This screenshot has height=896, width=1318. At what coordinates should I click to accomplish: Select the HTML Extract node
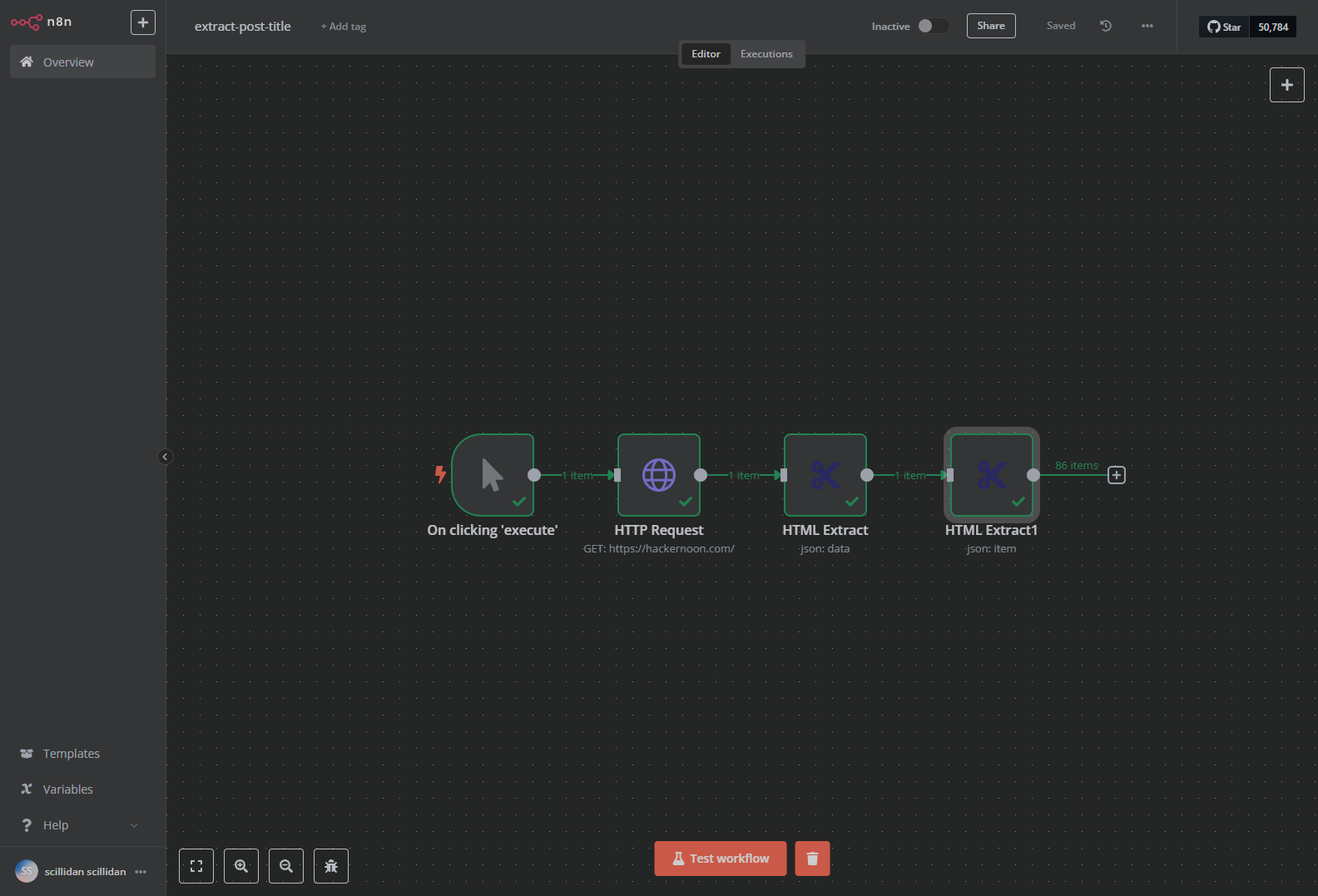pyautogui.click(x=825, y=475)
